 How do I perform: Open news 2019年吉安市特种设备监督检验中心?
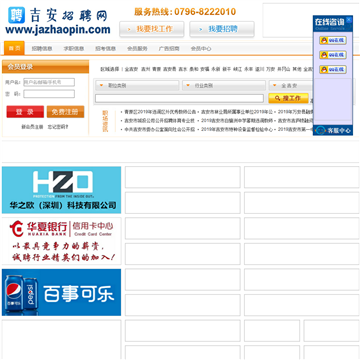coord(237,129)
